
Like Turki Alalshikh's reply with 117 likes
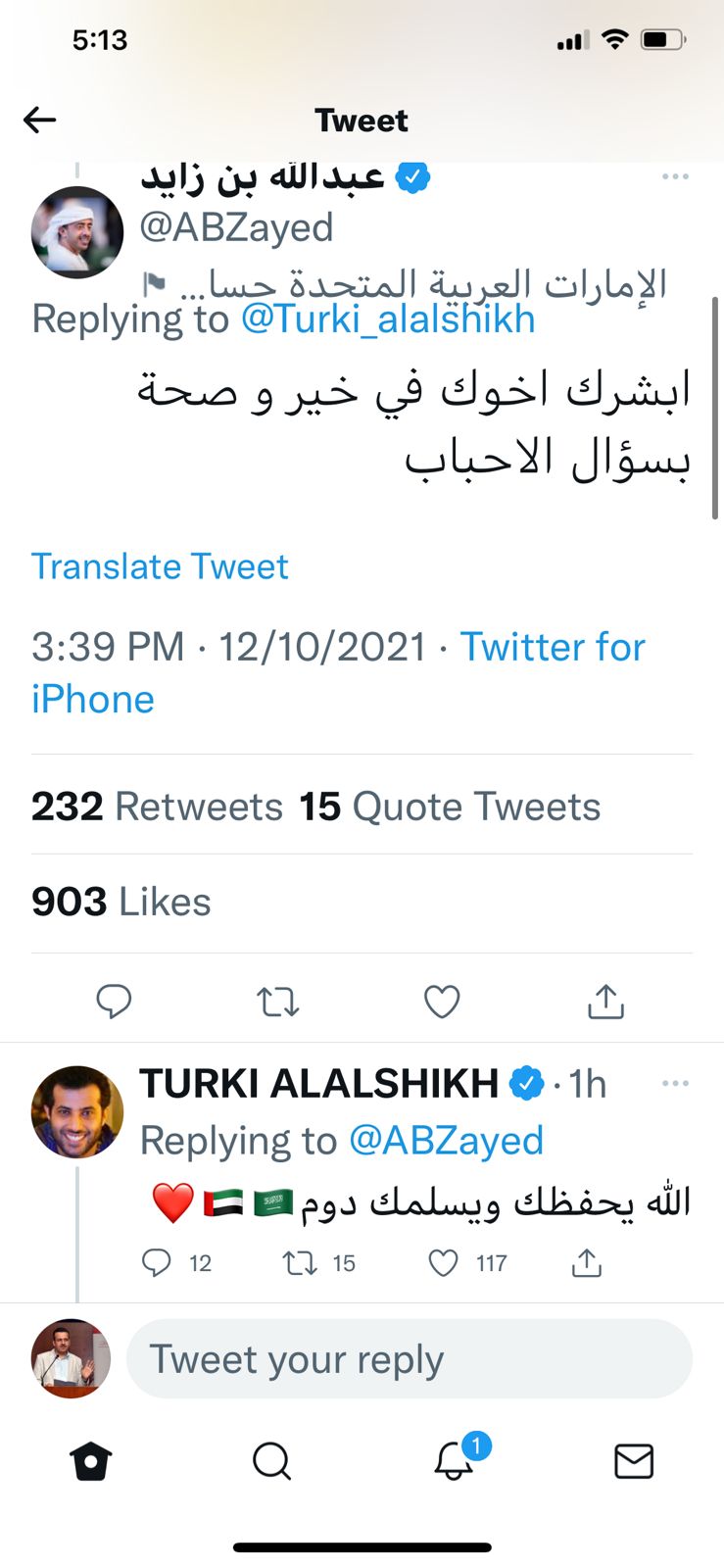pyautogui.click(x=444, y=1263)
